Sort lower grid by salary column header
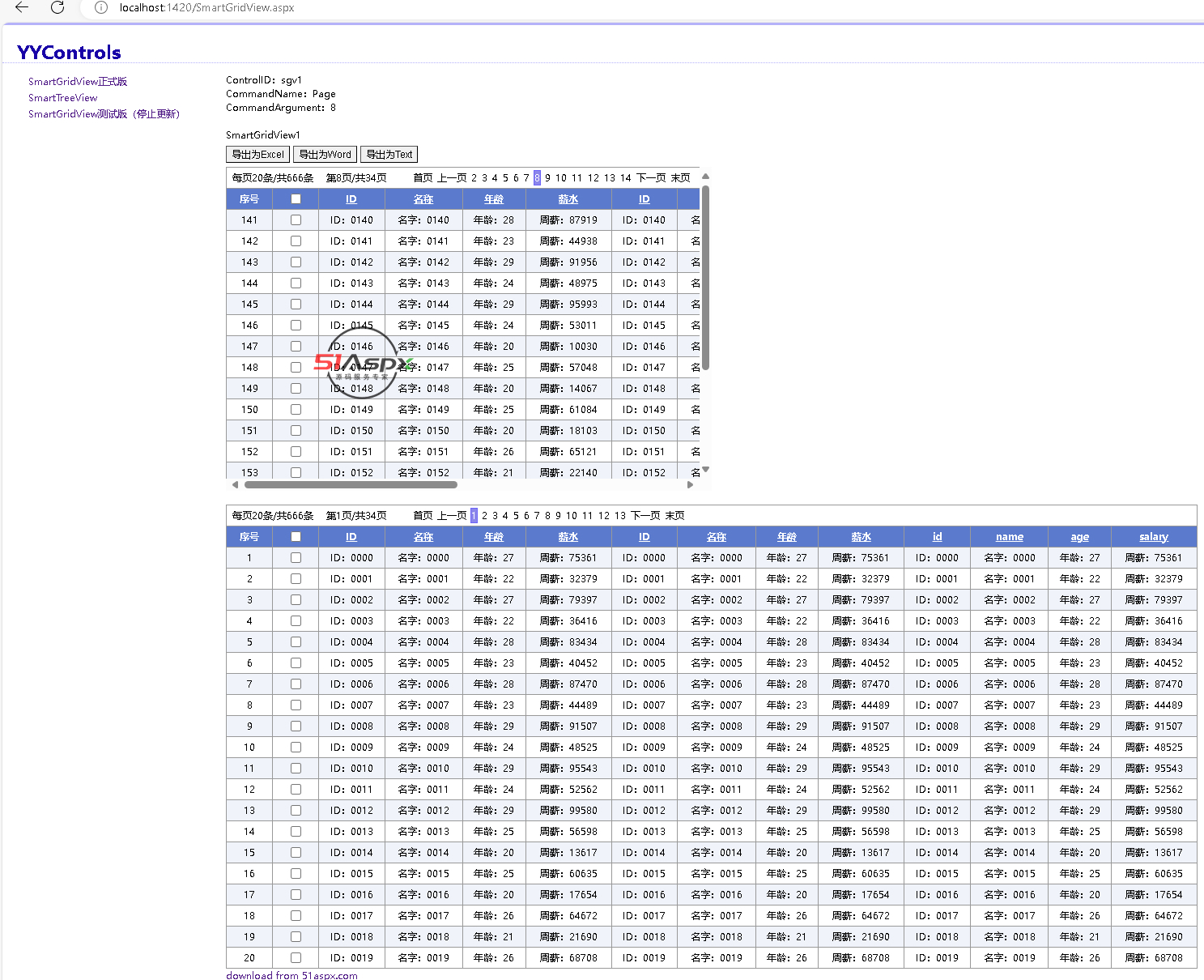Viewport: 1204px width, 980px height. click(x=1154, y=537)
